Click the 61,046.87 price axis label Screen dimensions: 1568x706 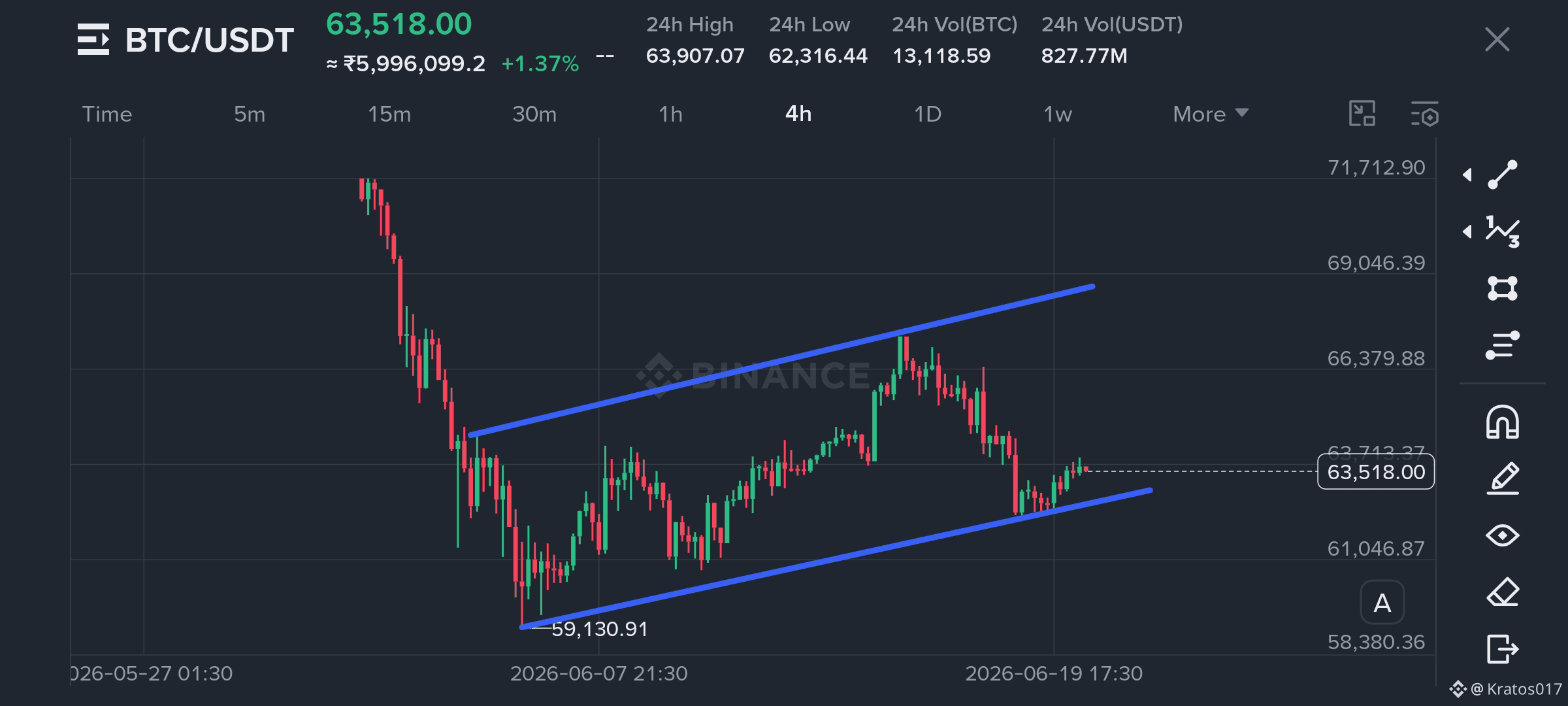point(1376,548)
